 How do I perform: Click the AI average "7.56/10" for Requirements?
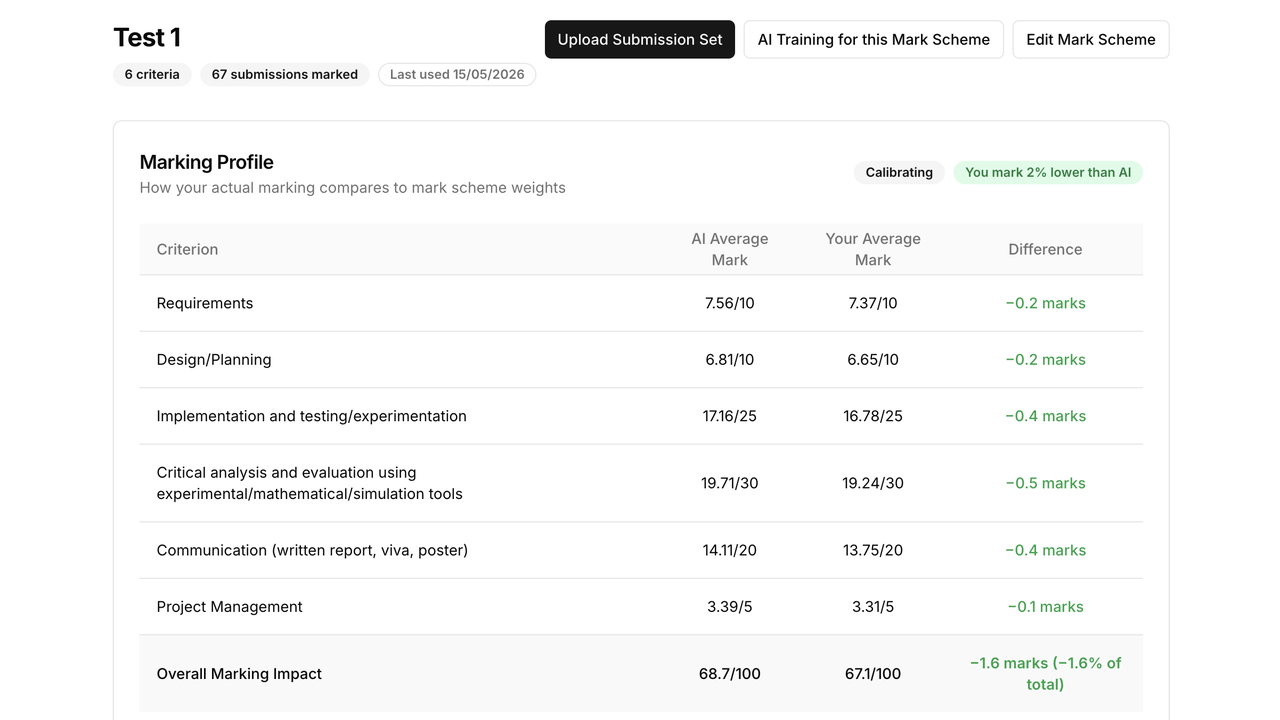coord(730,304)
